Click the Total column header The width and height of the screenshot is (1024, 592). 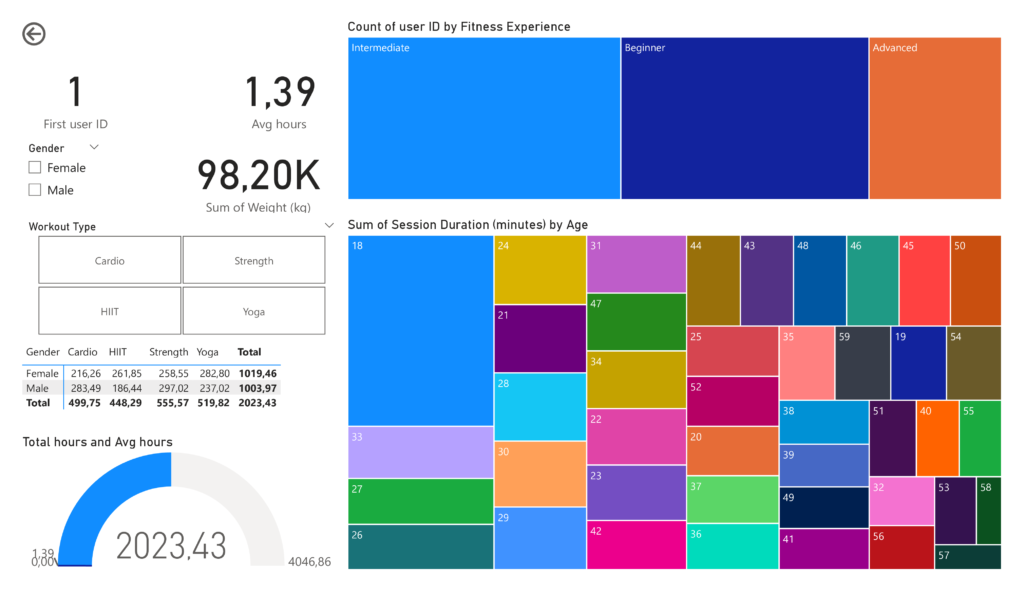pyautogui.click(x=247, y=352)
